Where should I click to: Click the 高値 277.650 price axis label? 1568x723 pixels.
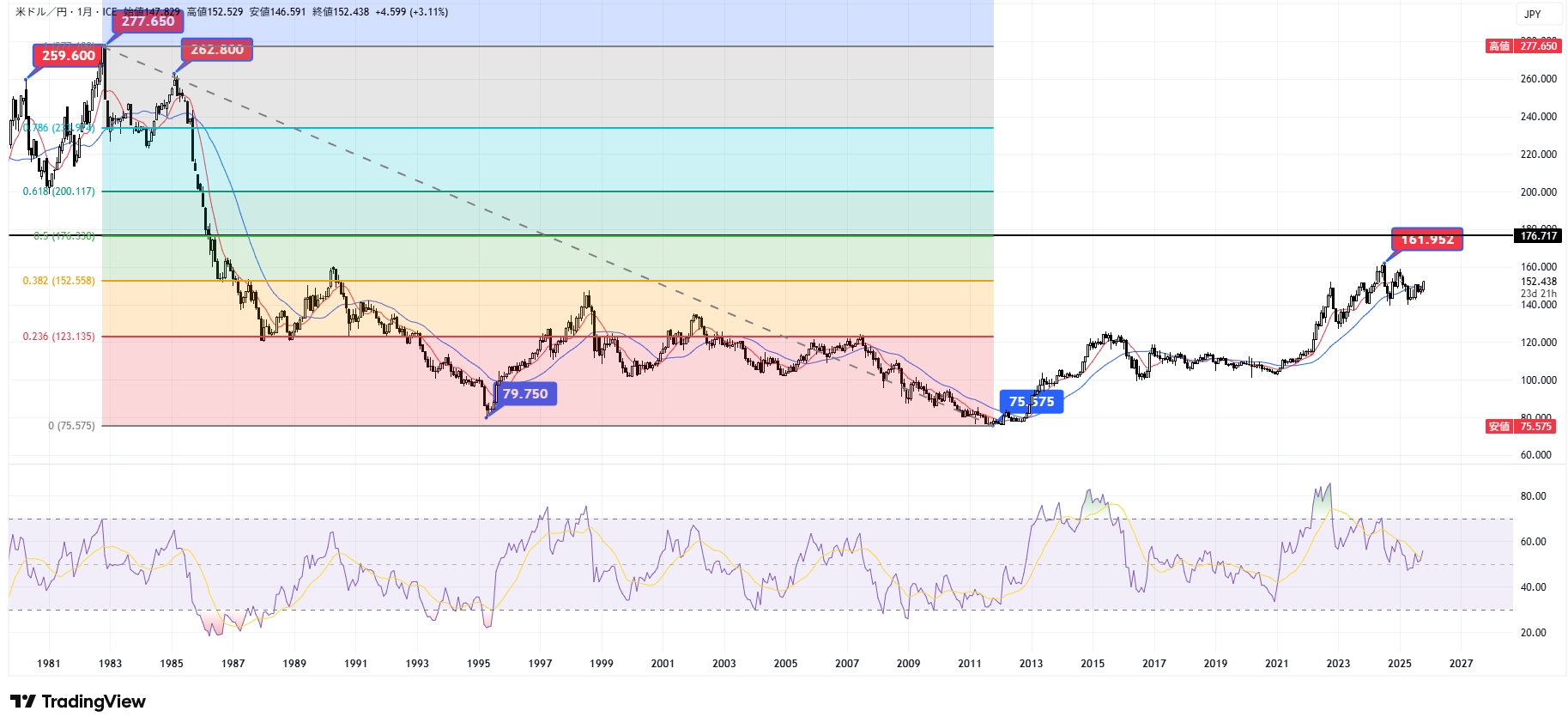coord(1522,46)
